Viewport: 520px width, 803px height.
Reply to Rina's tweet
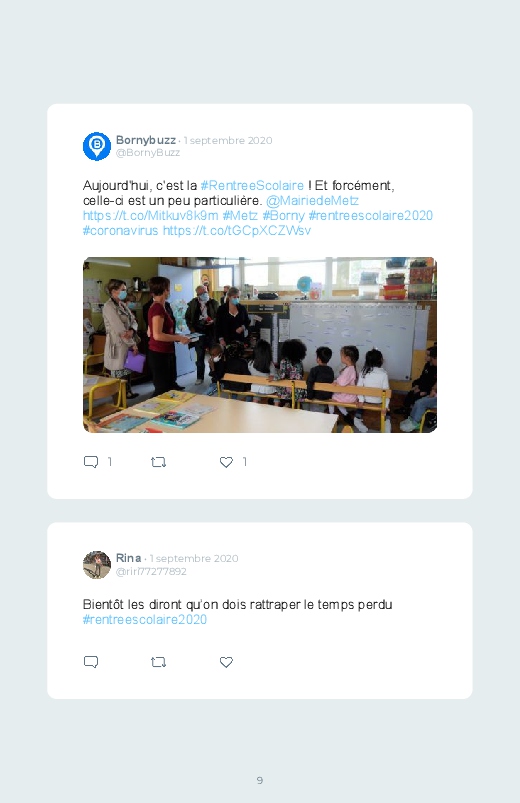91,662
